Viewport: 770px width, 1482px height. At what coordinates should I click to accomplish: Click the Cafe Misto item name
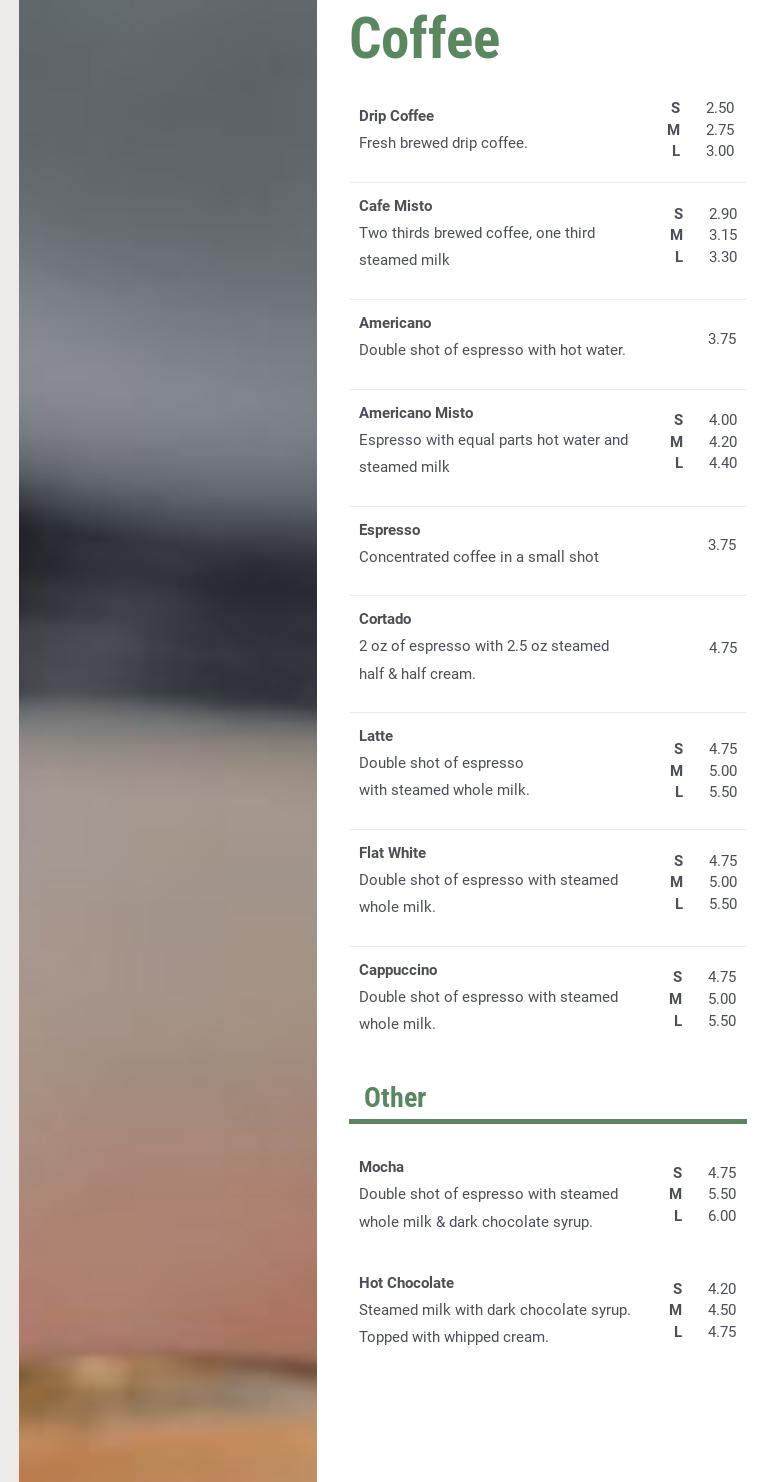point(395,206)
